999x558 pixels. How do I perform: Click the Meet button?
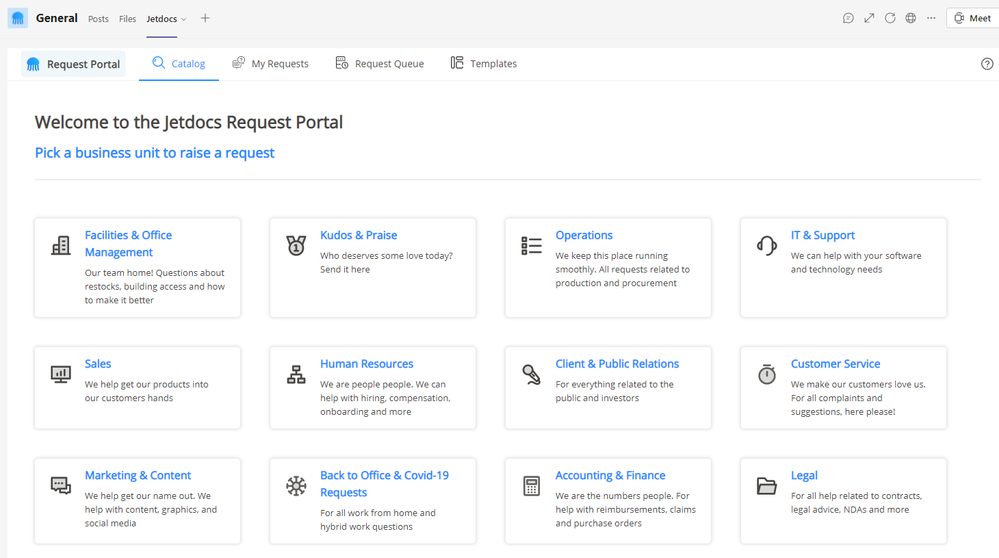click(x=973, y=18)
